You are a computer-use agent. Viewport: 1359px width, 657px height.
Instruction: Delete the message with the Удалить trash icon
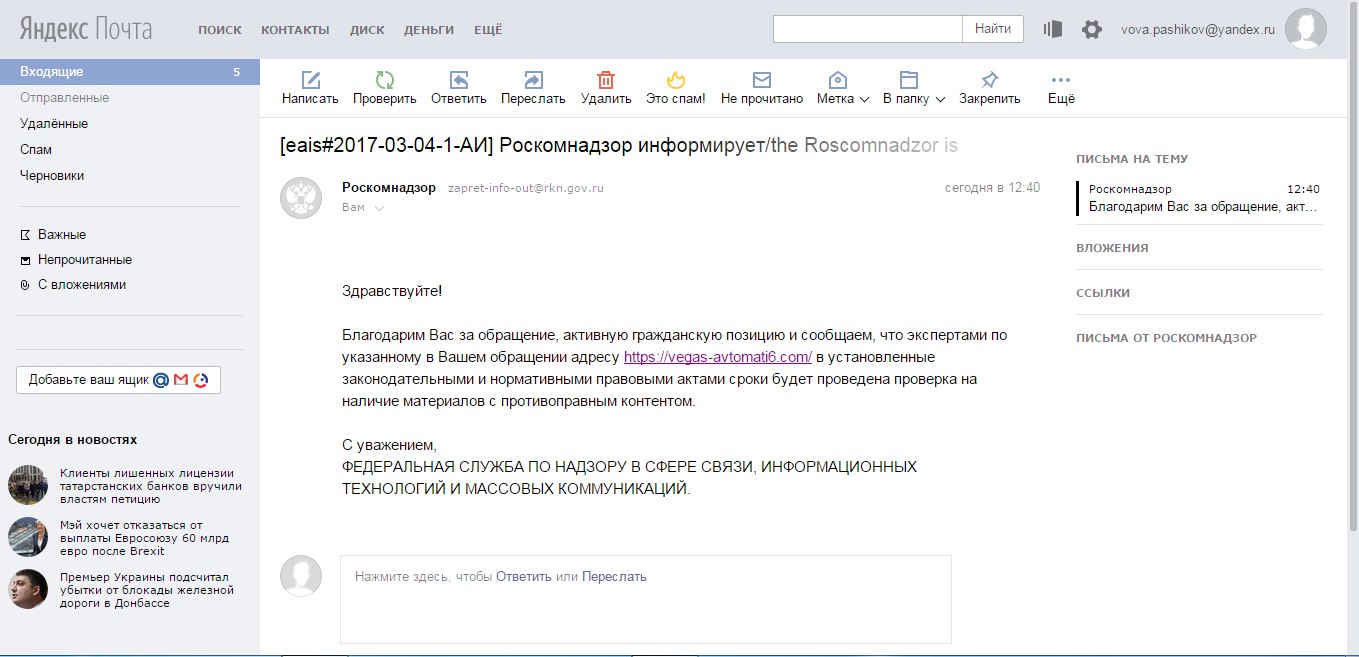tap(606, 81)
